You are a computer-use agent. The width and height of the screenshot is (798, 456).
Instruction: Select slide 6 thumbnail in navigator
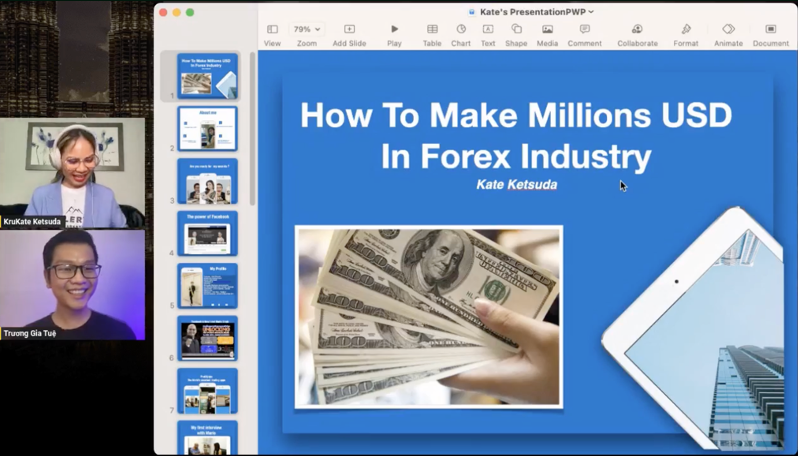[208, 339]
